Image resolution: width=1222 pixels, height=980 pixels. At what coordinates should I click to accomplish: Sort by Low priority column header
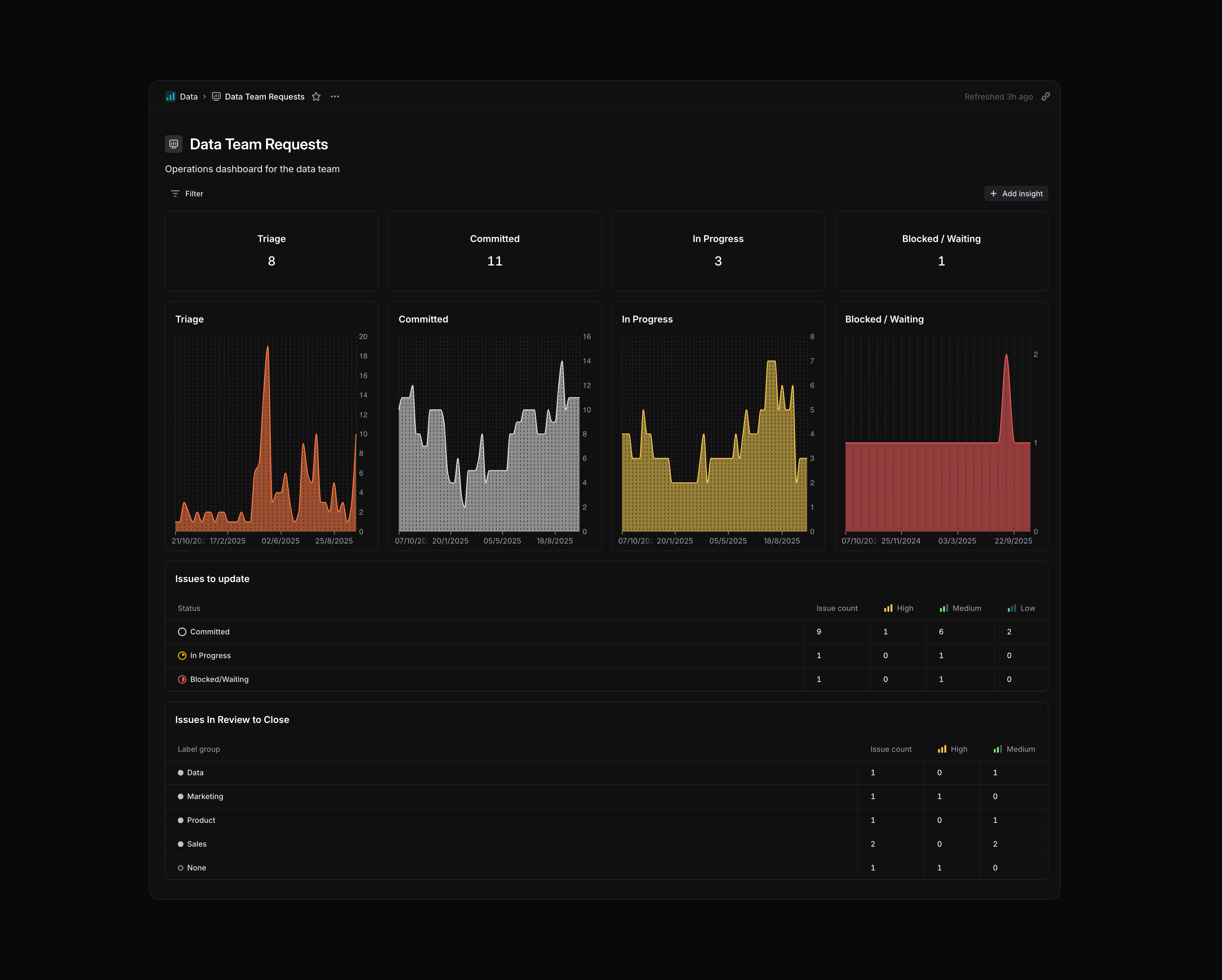[1021, 608]
